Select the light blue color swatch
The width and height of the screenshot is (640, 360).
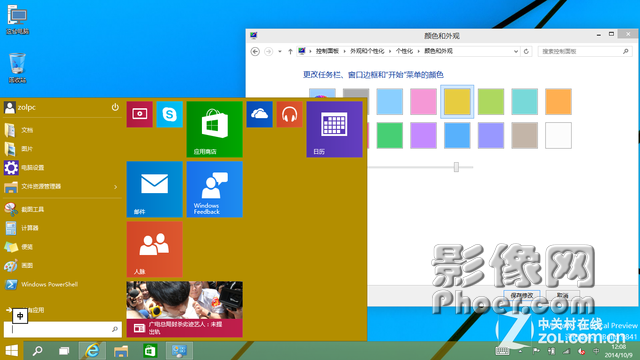click(x=390, y=102)
